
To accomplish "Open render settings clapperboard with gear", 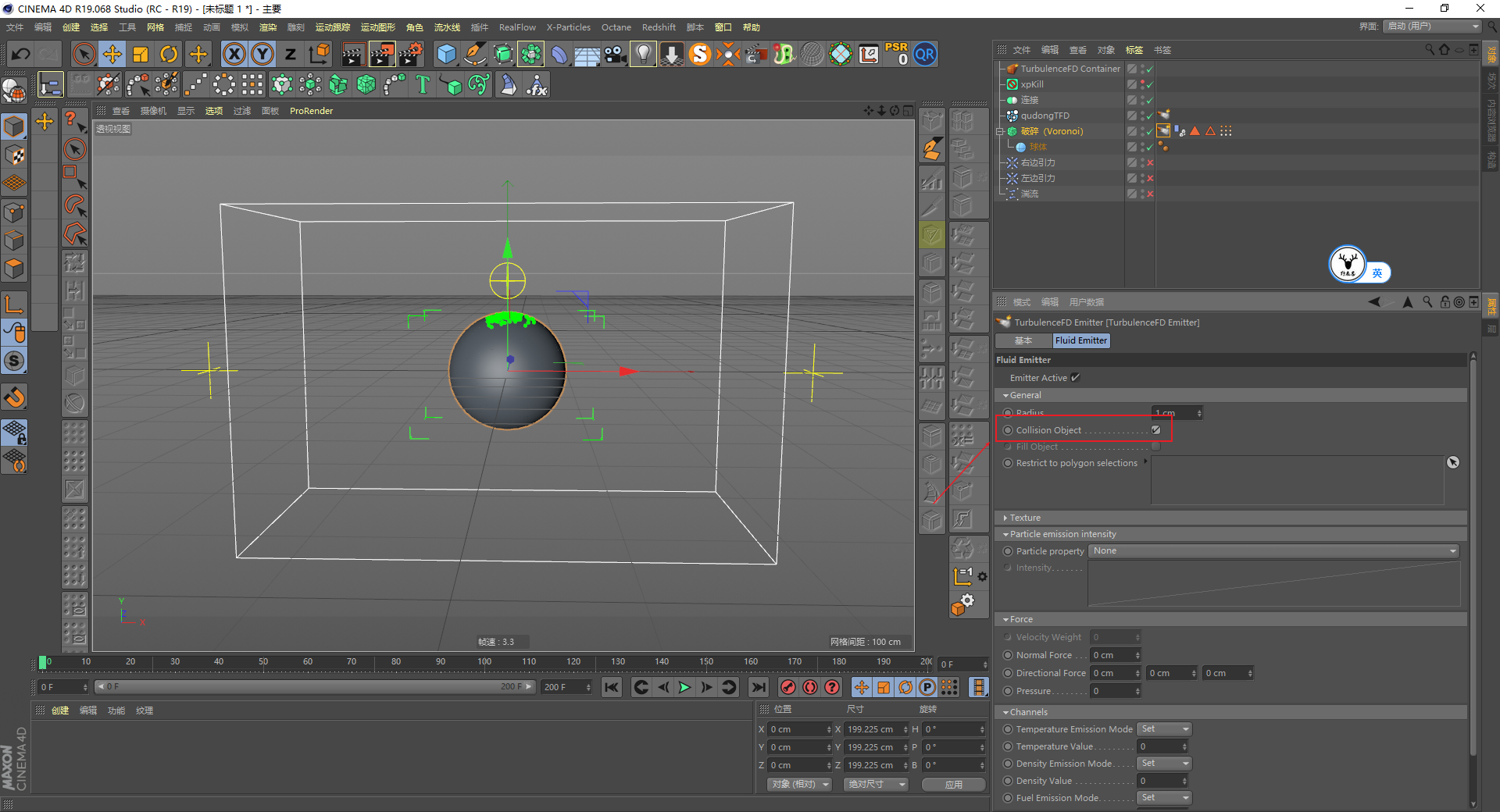I will [411, 55].
